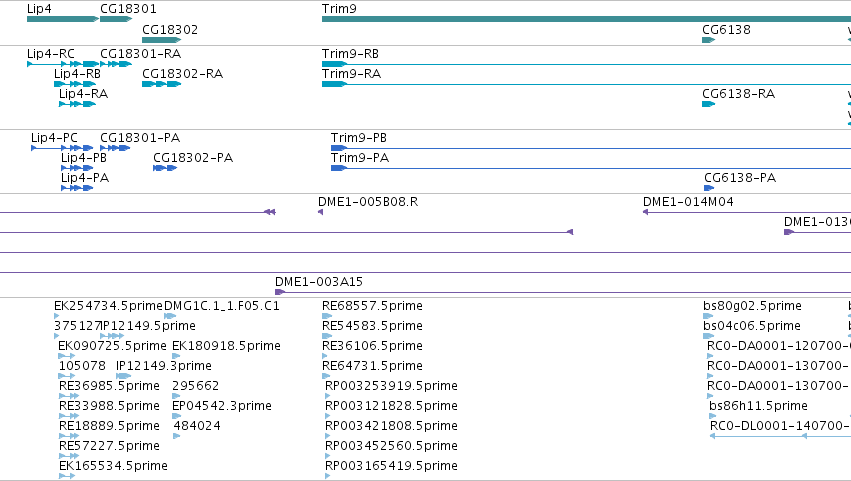Select the DME1-005B08.R clone
851x481 pixels.
321,212
